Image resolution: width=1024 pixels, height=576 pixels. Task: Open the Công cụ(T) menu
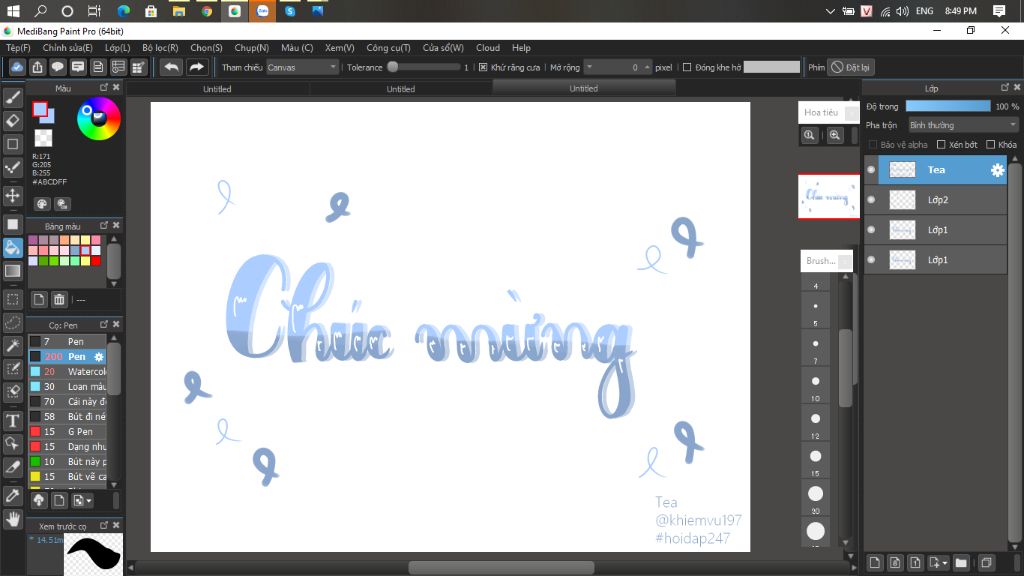(388, 48)
